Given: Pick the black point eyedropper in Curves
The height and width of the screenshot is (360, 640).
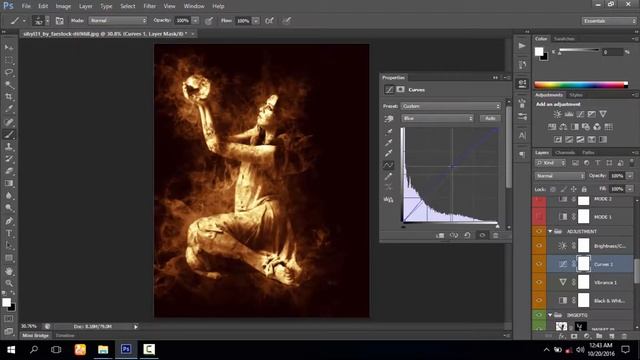Looking at the screenshot, I should 389,131.
